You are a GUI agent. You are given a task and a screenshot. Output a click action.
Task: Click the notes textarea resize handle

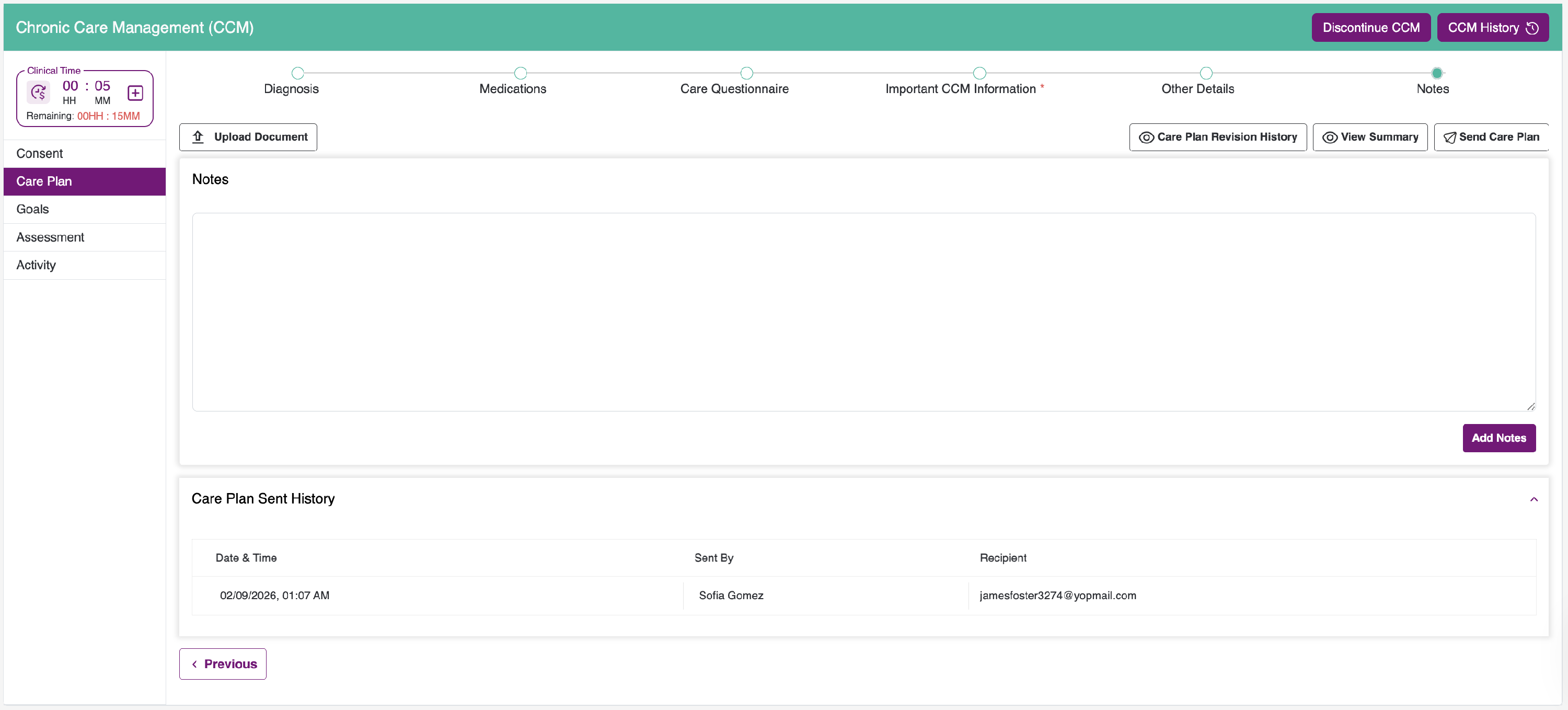1530,406
